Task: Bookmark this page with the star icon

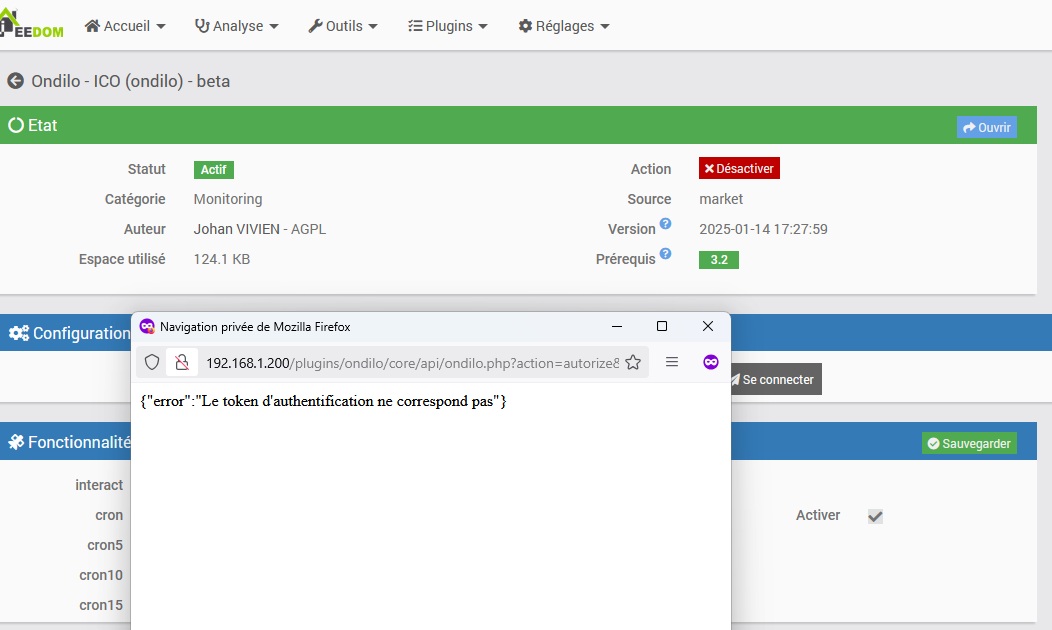Action: pyautogui.click(x=633, y=362)
